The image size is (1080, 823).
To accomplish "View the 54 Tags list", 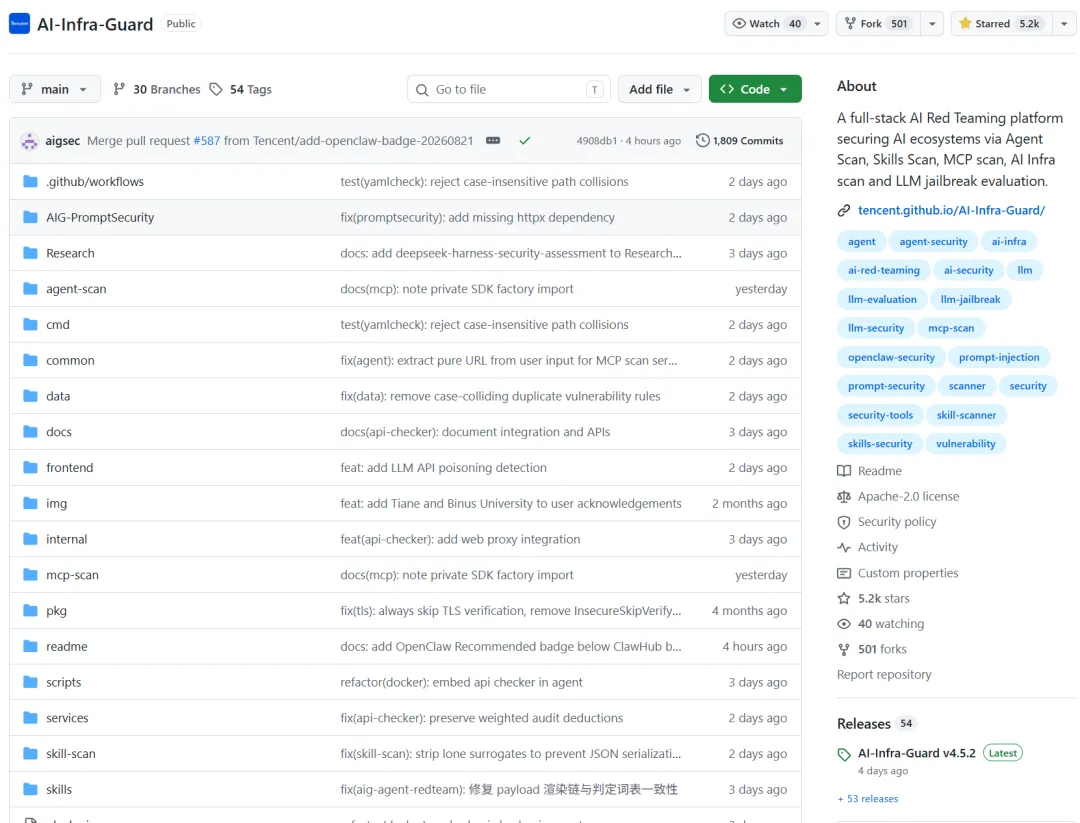I will click(x=241, y=89).
